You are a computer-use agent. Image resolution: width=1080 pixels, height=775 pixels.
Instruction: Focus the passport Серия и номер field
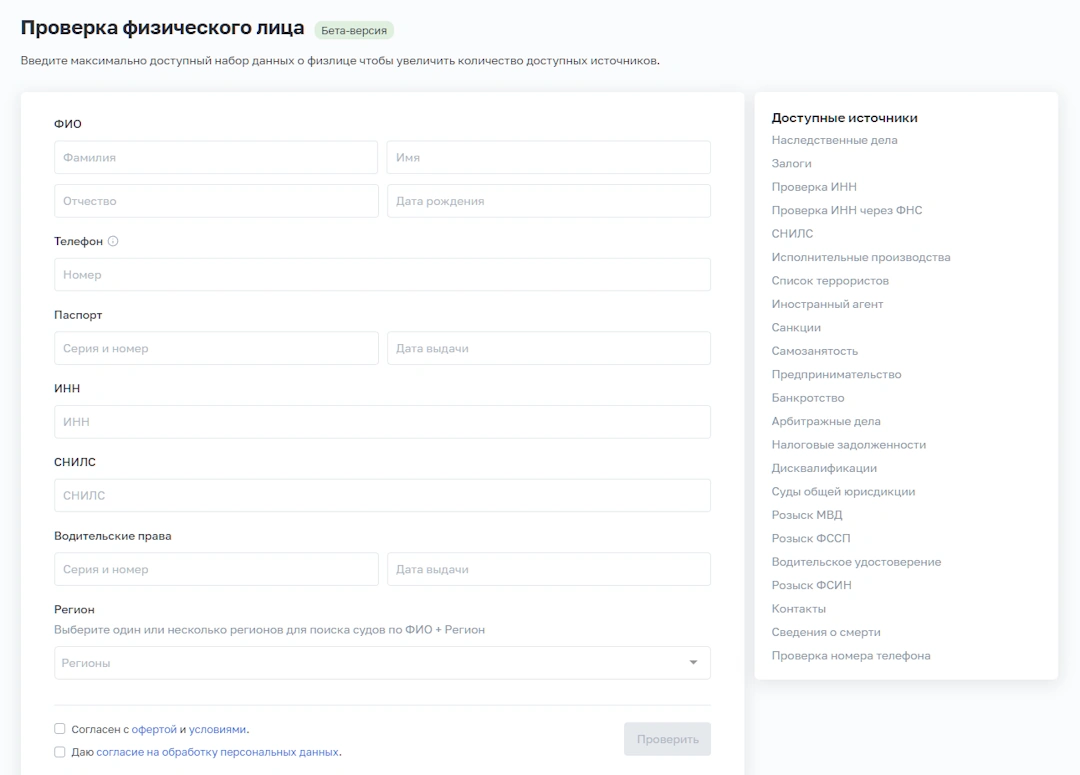click(x=216, y=349)
